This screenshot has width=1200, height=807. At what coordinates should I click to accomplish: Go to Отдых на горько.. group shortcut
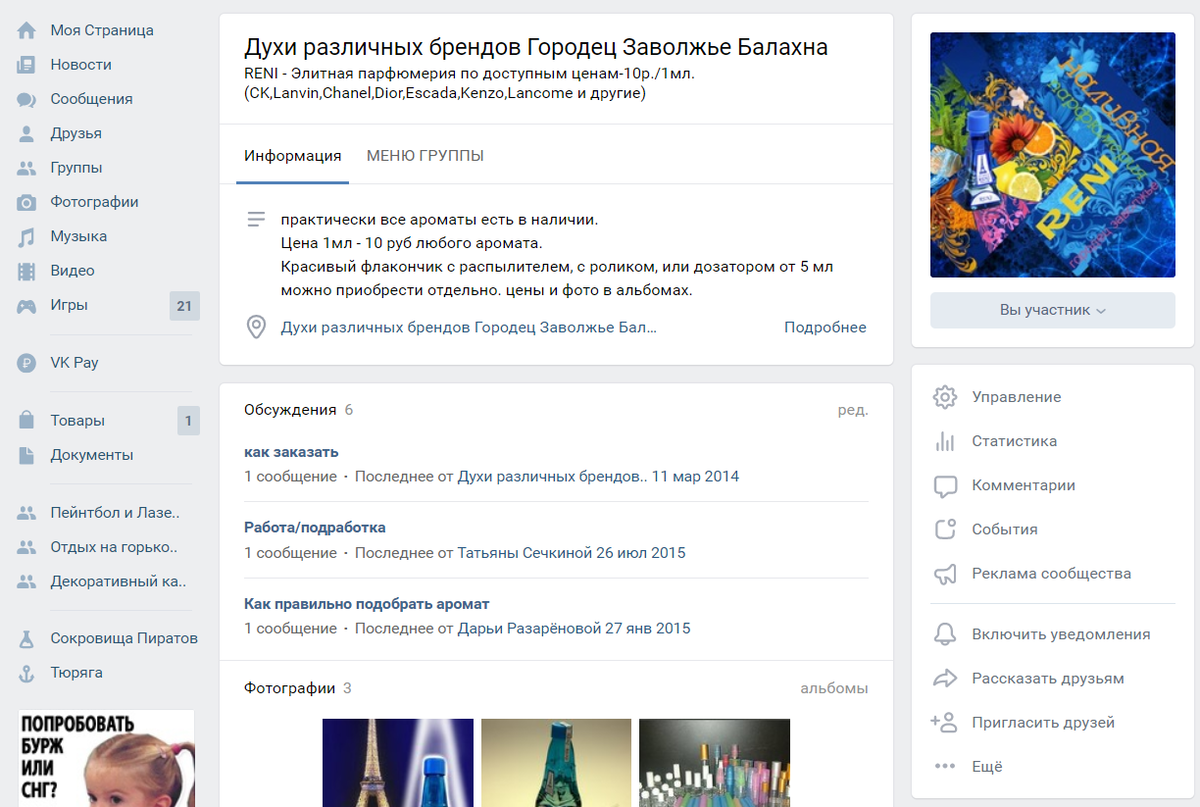114,548
